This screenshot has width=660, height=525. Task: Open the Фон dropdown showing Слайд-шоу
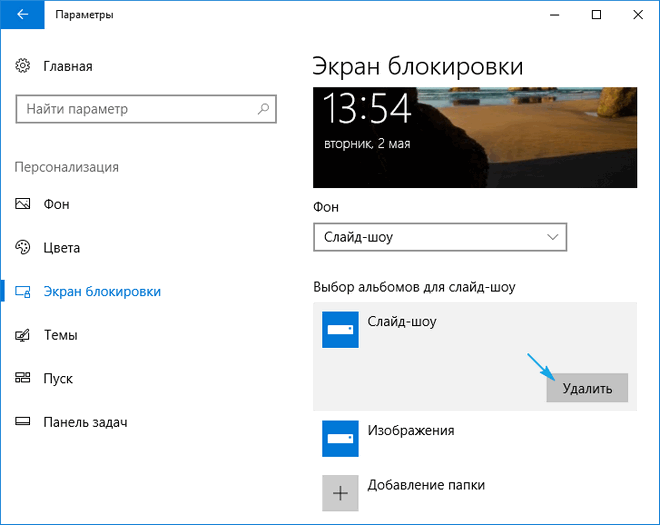pos(440,237)
